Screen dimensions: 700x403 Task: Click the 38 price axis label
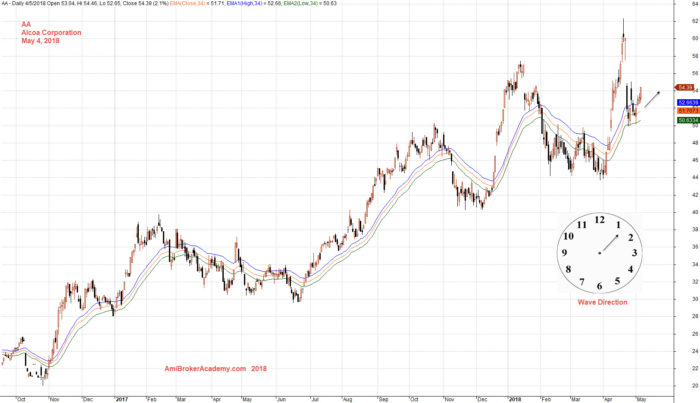coord(696,229)
